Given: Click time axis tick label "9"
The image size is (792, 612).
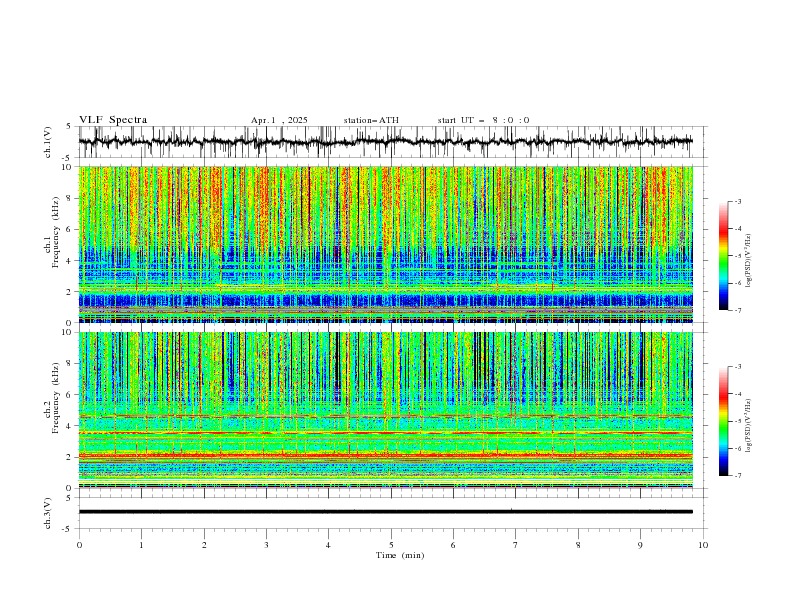Looking at the screenshot, I should point(640,545).
